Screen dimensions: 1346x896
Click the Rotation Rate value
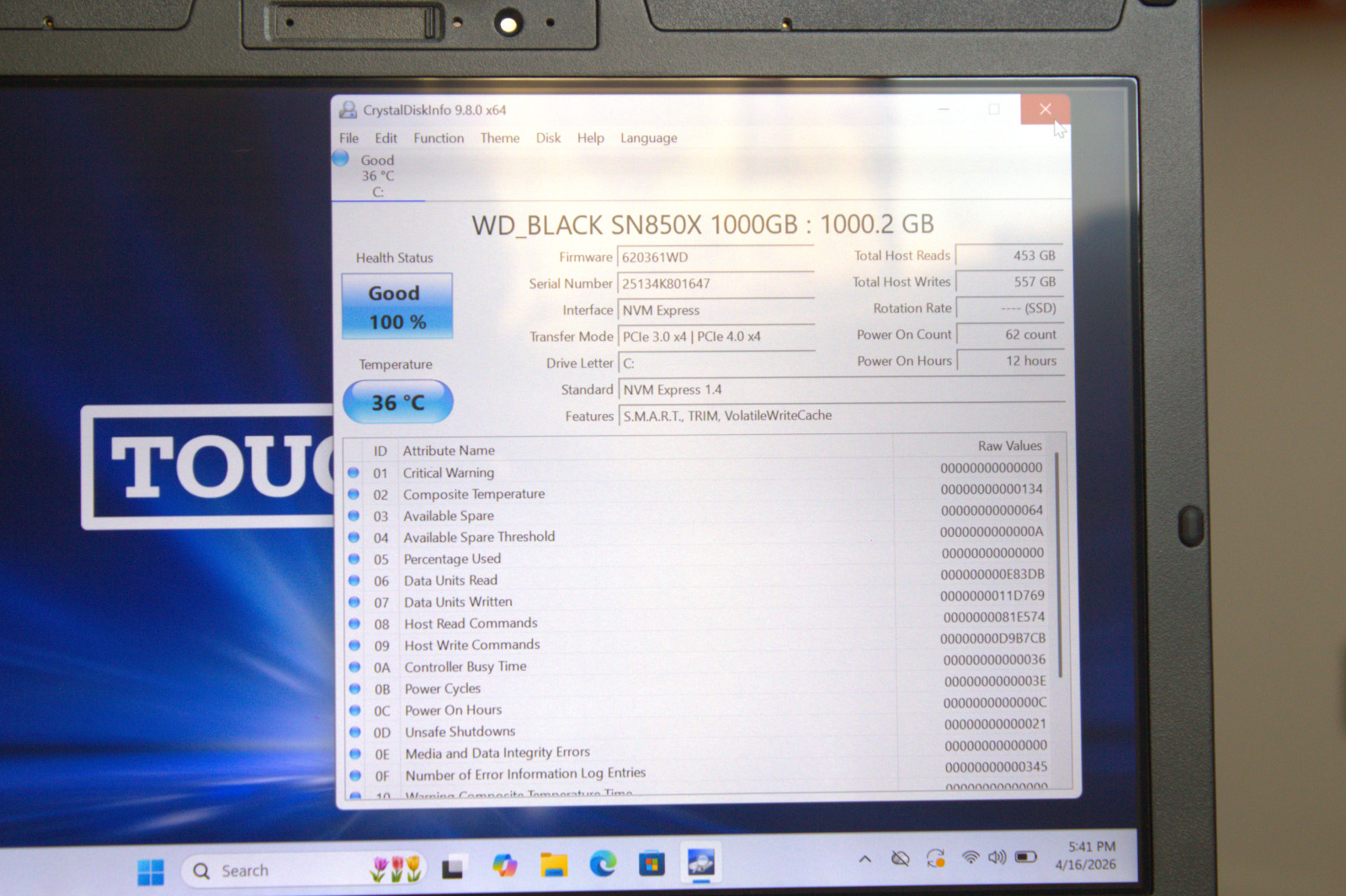[x=1009, y=308]
